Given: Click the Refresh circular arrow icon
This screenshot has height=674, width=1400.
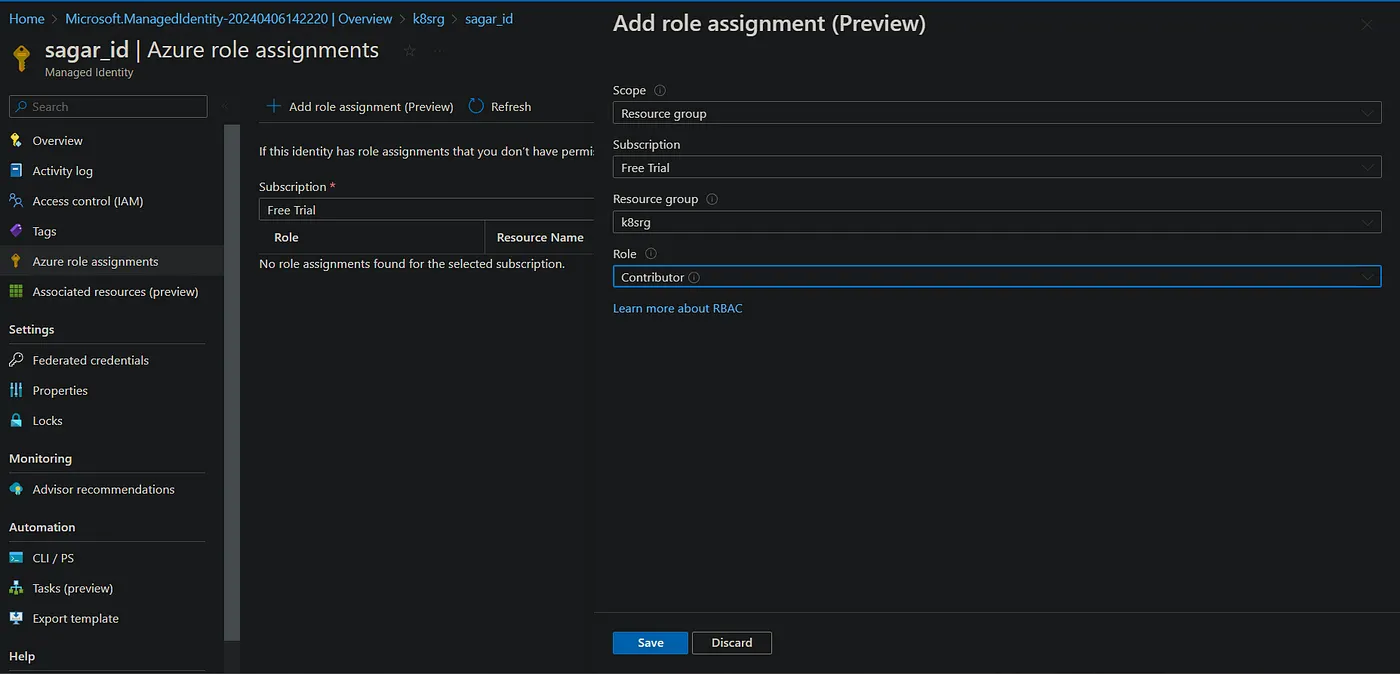Looking at the screenshot, I should pyautogui.click(x=476, y=106).
